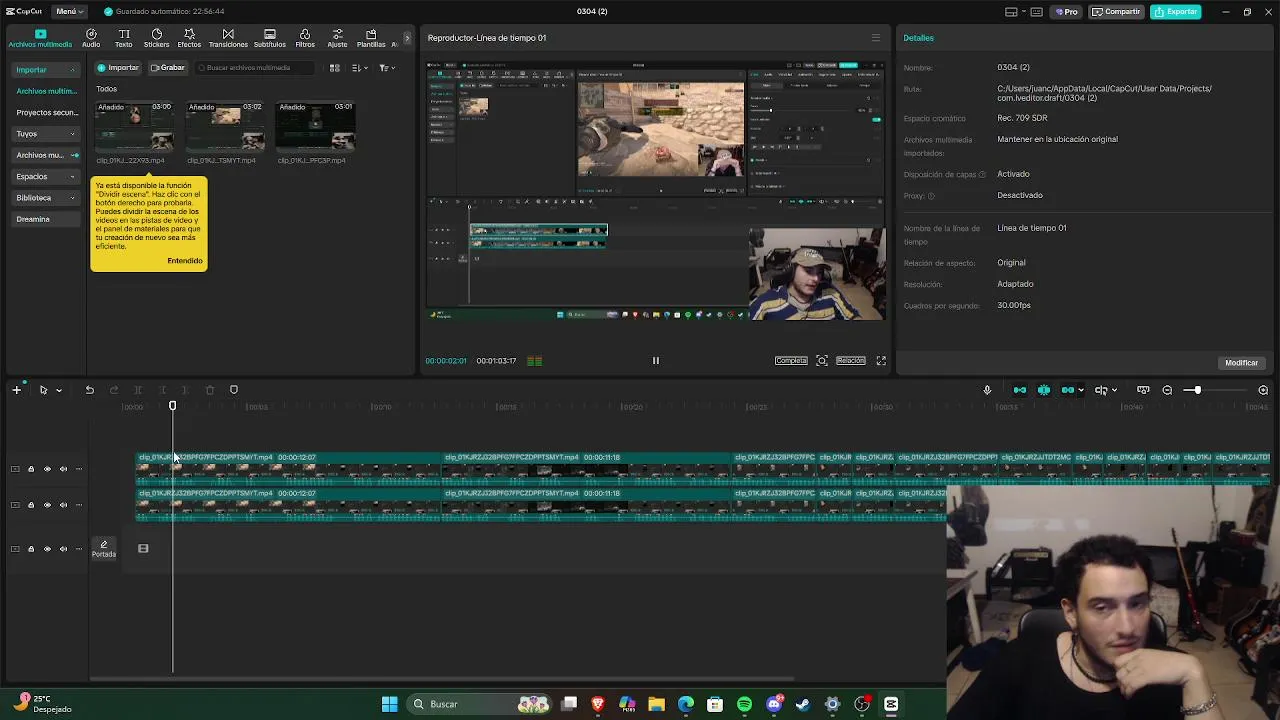This screenshot has height=720, width=1280.
Task: Click Modificar in Detalles panel
Action: pyautogui.click(x=1241, y=363)
